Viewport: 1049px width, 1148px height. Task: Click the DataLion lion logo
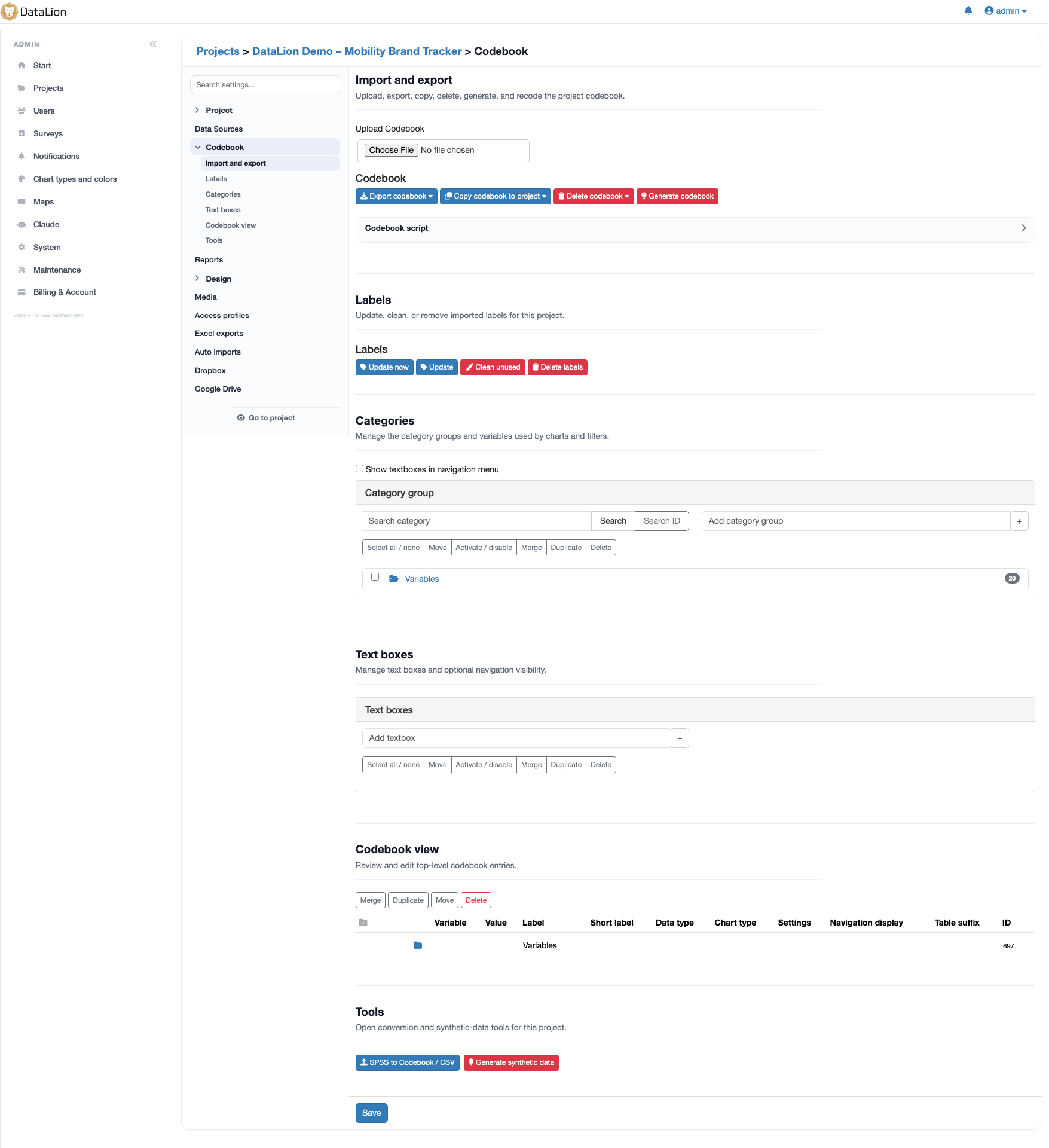pos(10,11)
